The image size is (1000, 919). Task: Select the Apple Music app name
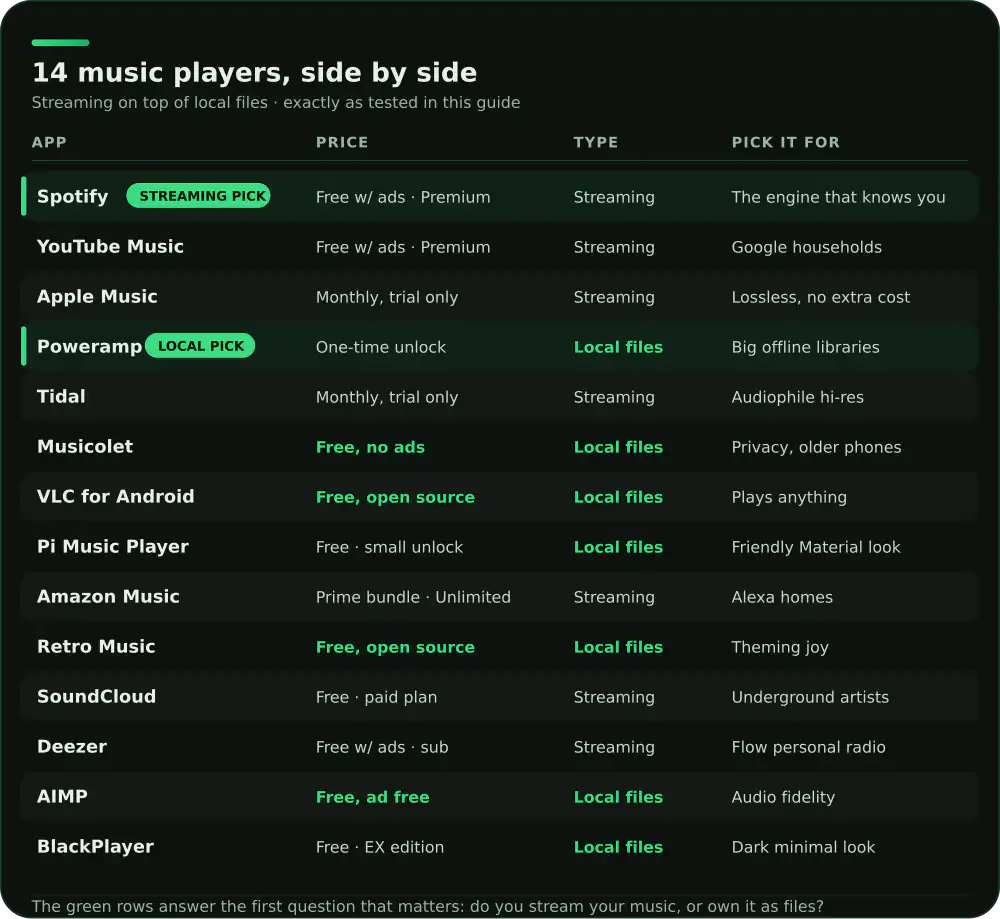(97, 297)
